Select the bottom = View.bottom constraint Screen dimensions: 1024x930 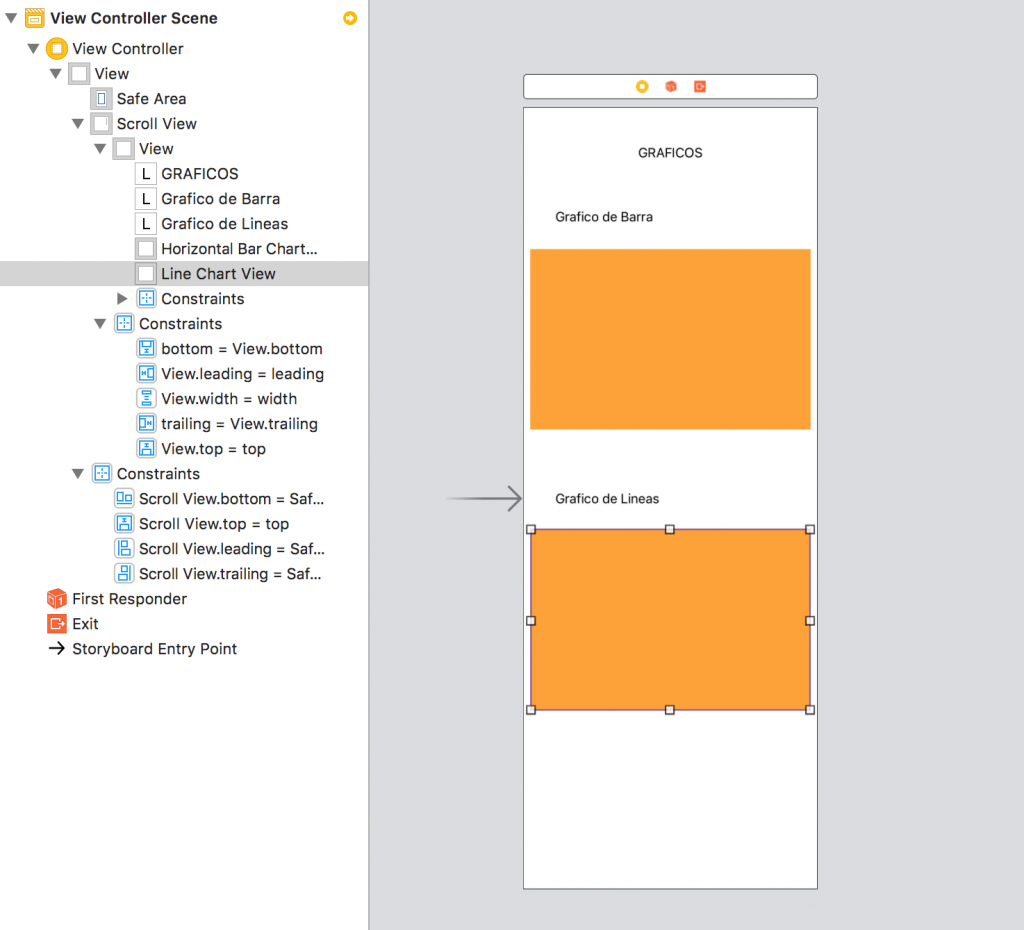pyautogui.click(x=241, y=349)
